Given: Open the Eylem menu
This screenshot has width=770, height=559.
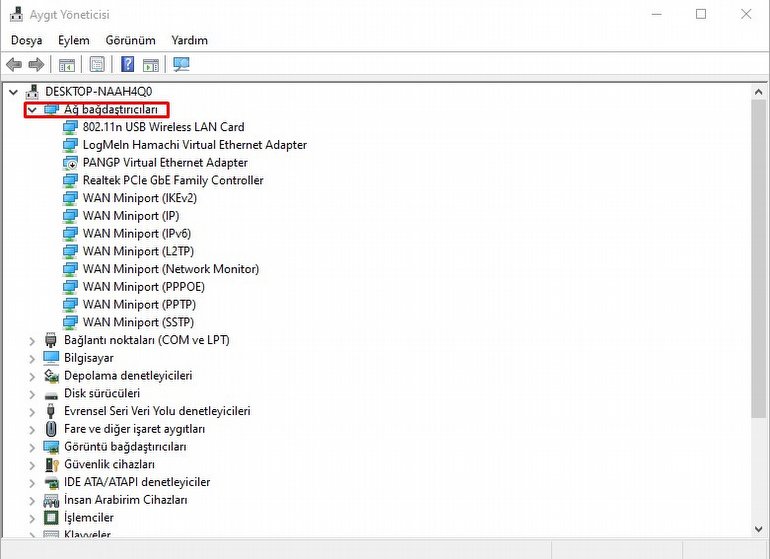Looking at the screenshot, I should coord(74,40).
